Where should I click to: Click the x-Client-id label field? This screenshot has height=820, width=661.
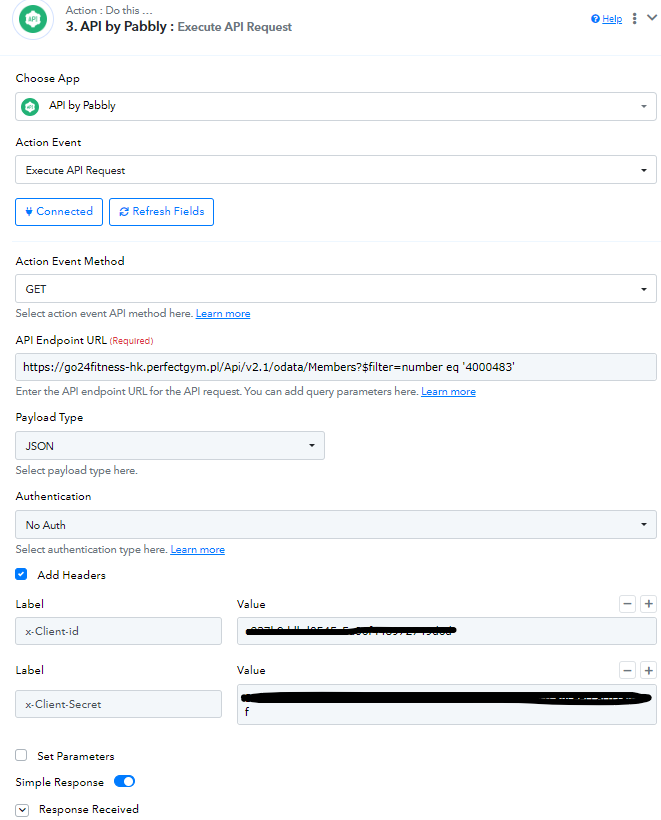[x=118, y=631]
